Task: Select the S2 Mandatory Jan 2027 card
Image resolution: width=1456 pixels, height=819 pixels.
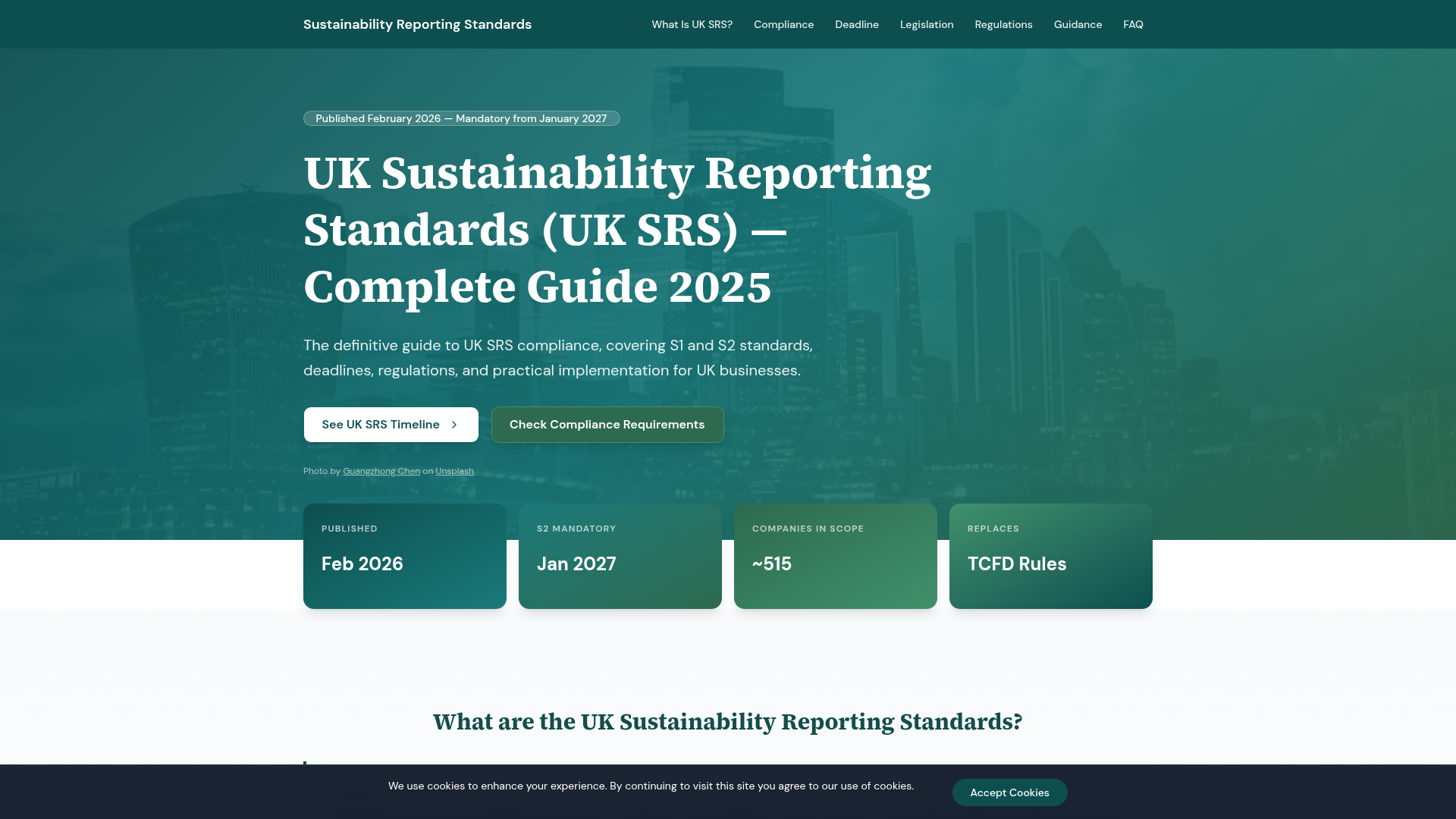Action: pos(620,556)
